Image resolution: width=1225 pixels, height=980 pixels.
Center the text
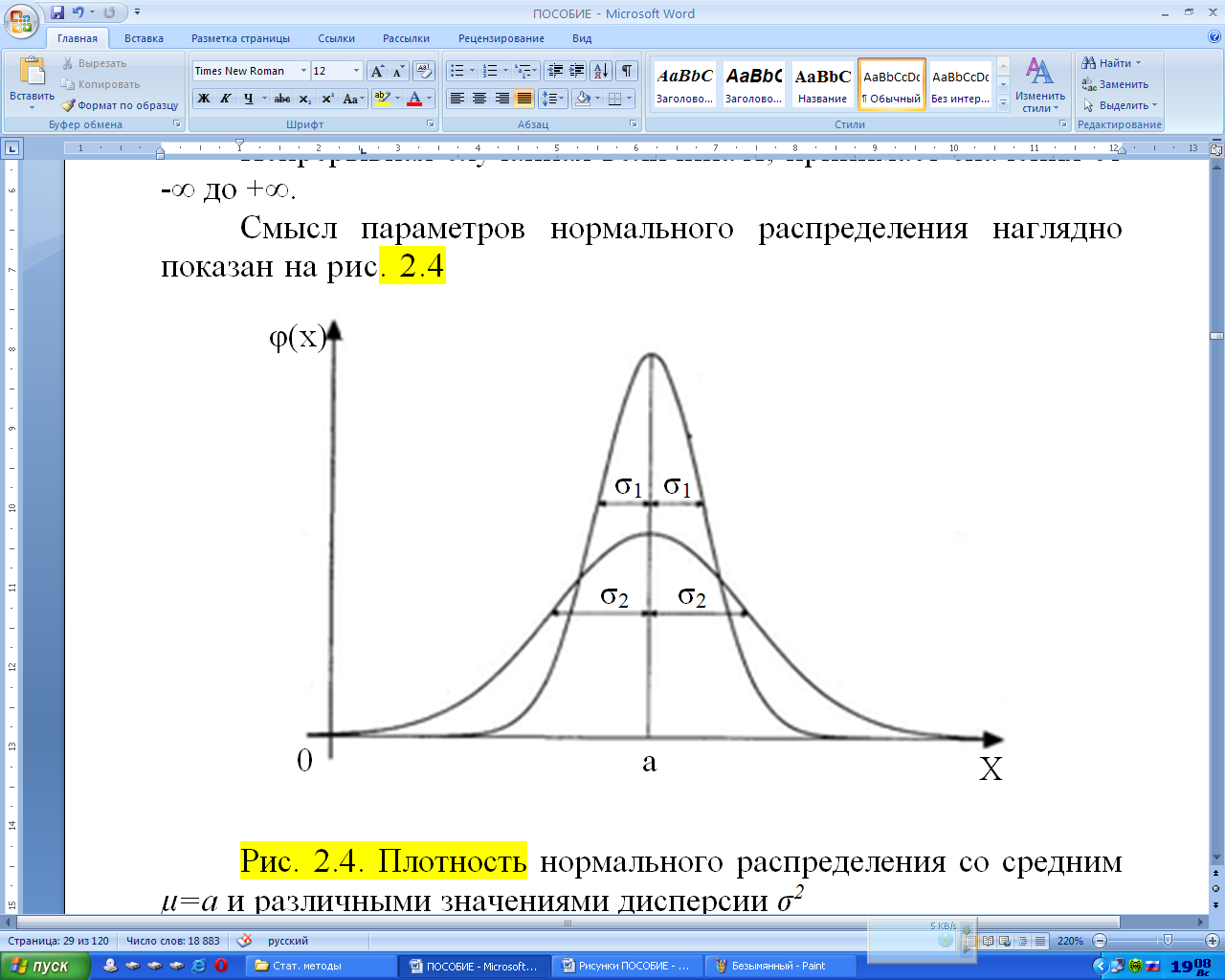coord(479,98)
